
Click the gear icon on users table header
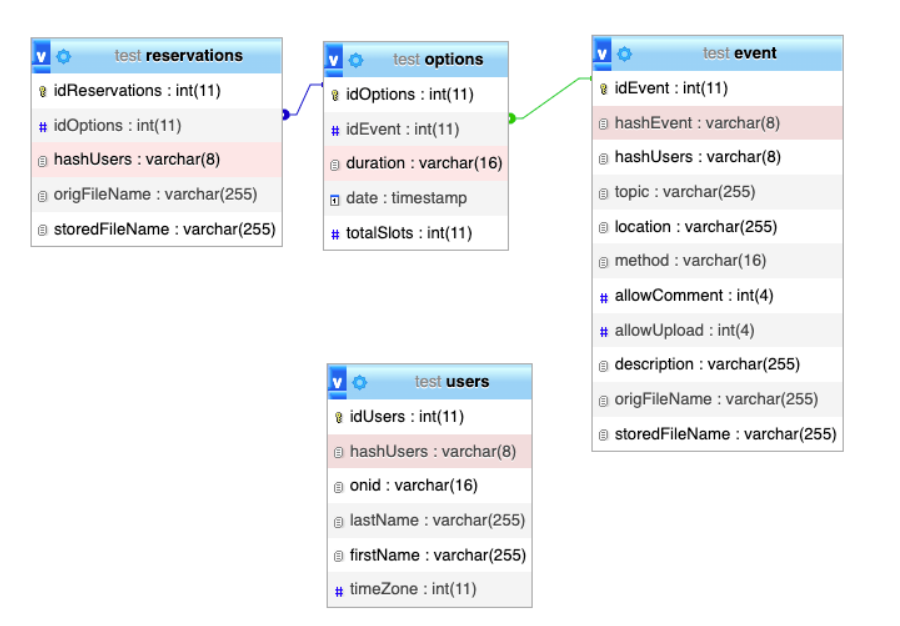tap(360, 382)
